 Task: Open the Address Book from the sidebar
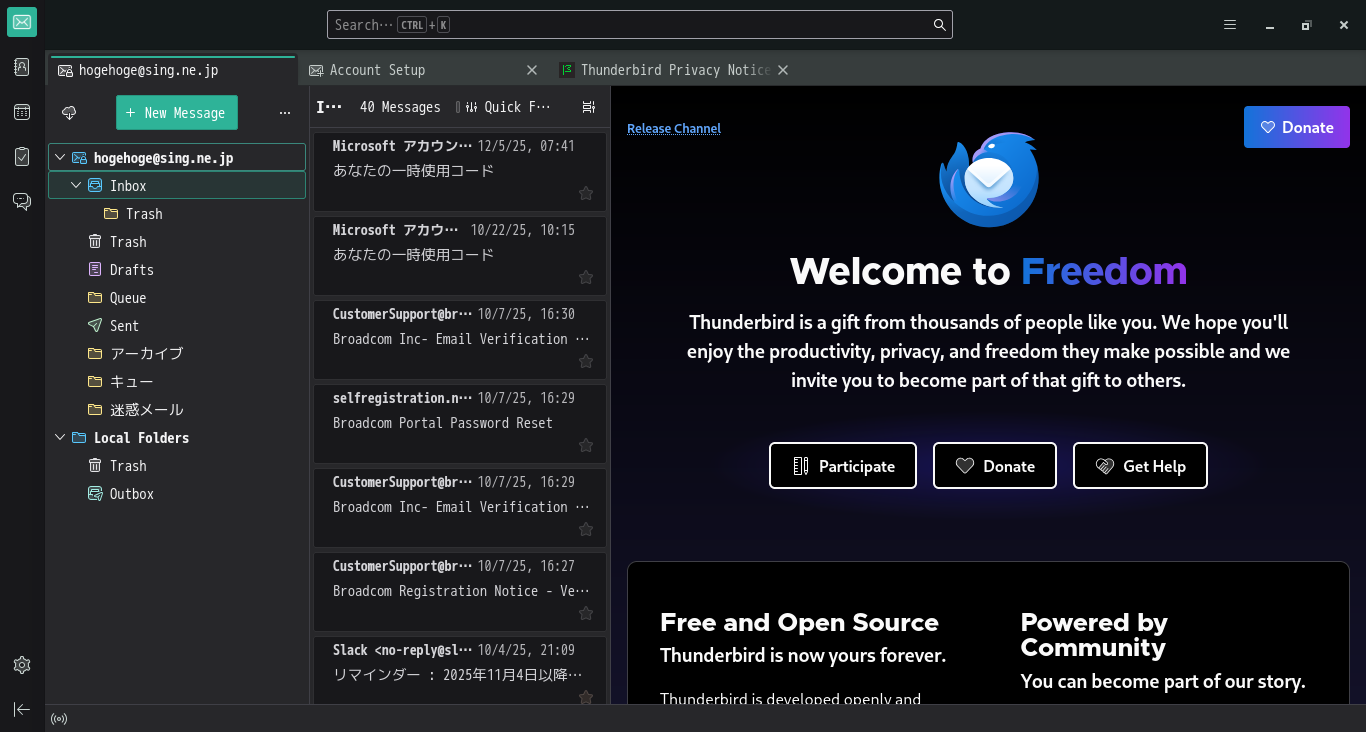[22, 67]
